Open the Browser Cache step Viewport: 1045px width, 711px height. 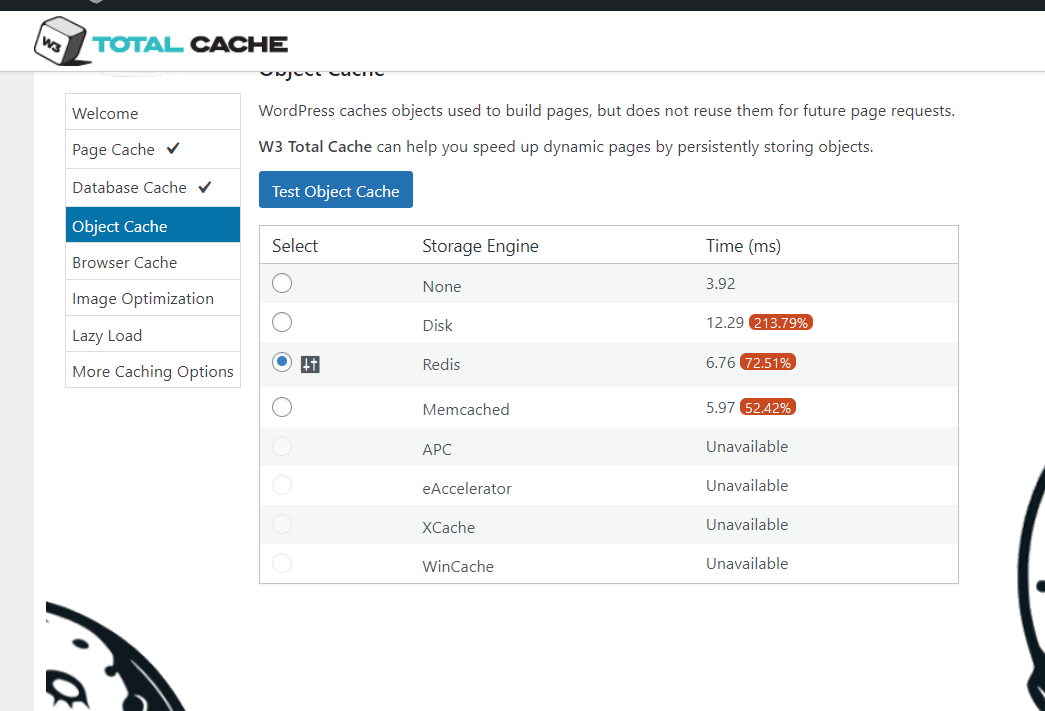tap(124, 262)
